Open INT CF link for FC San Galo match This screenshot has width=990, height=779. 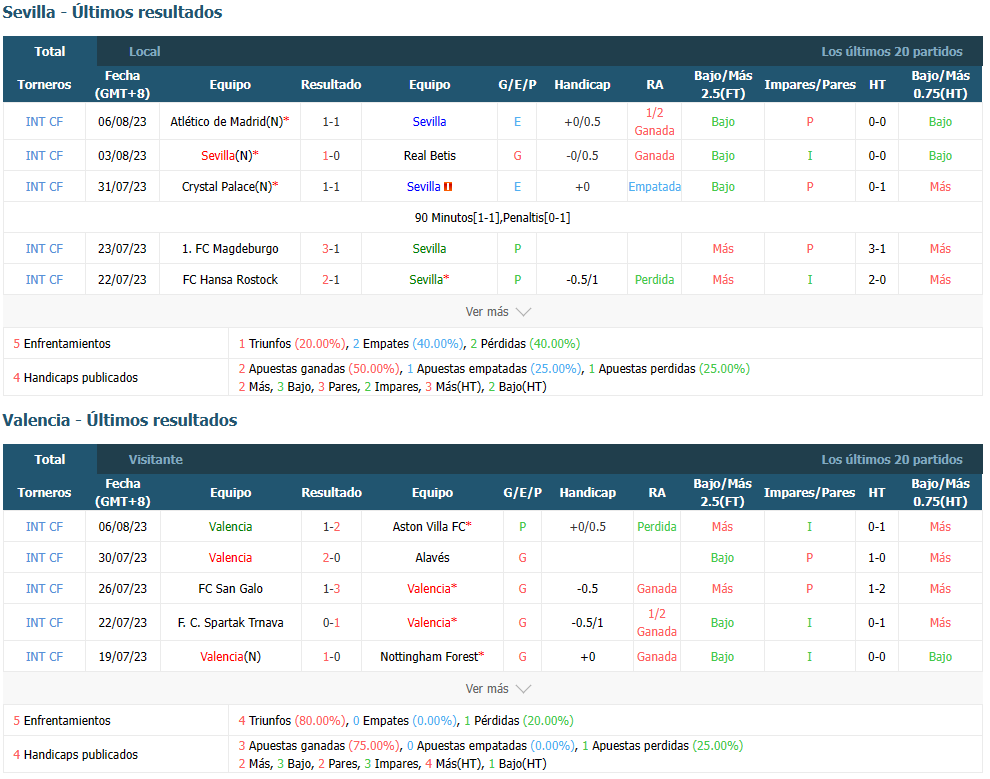[x=44, y=588]
